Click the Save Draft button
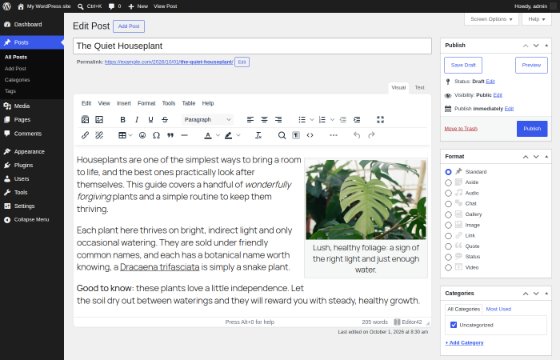The image size is (560, 360). (x=463, y=65)
